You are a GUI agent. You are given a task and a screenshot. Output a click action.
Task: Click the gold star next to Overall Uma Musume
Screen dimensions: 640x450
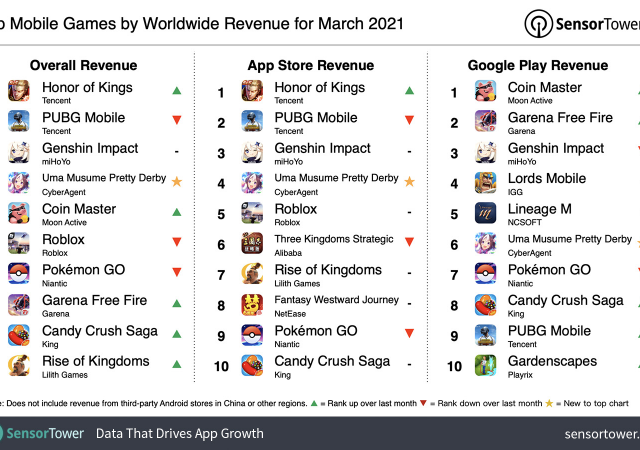[176, 182]
